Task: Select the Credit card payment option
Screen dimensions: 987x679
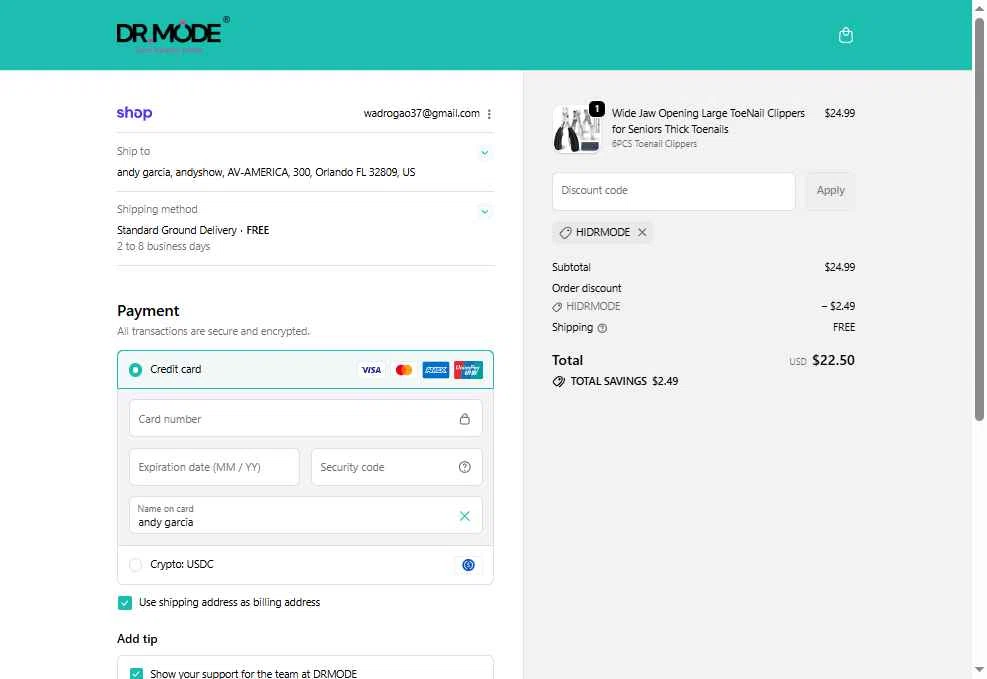Action: click(135, 370)
